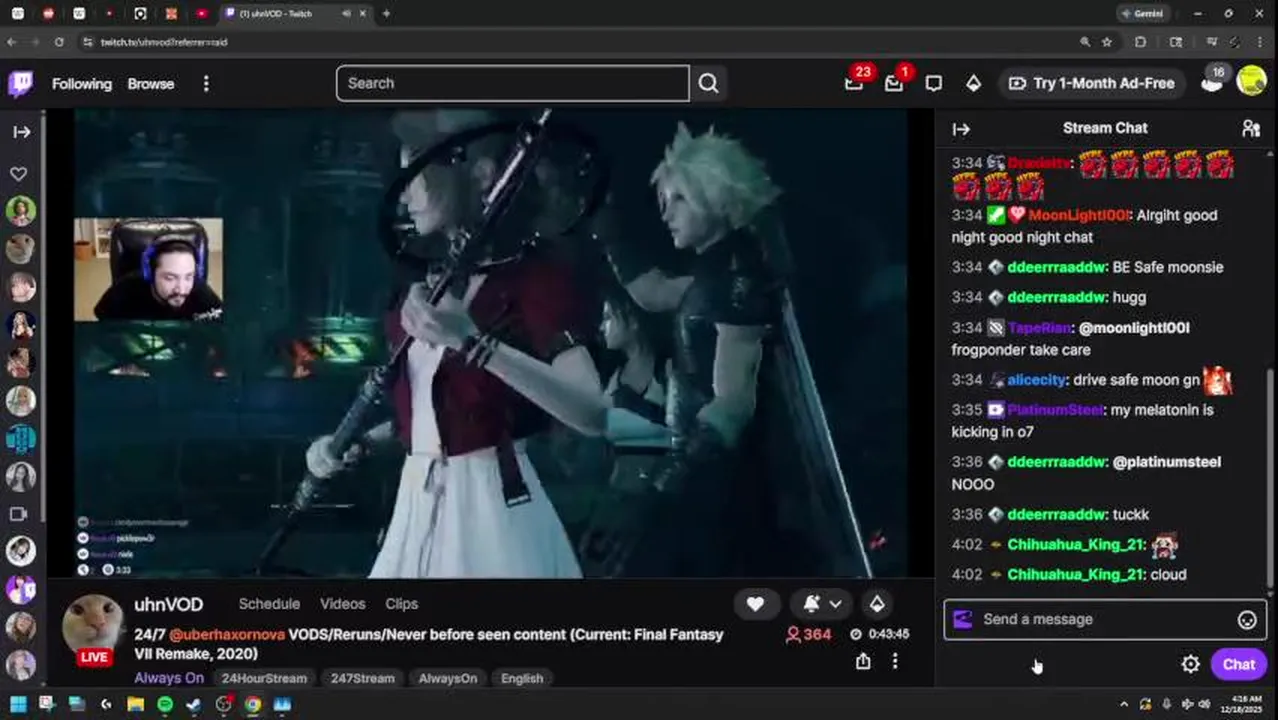1278x720 pixels.
Task: Select the AlwaysOn tag
Action: point(448,678)
